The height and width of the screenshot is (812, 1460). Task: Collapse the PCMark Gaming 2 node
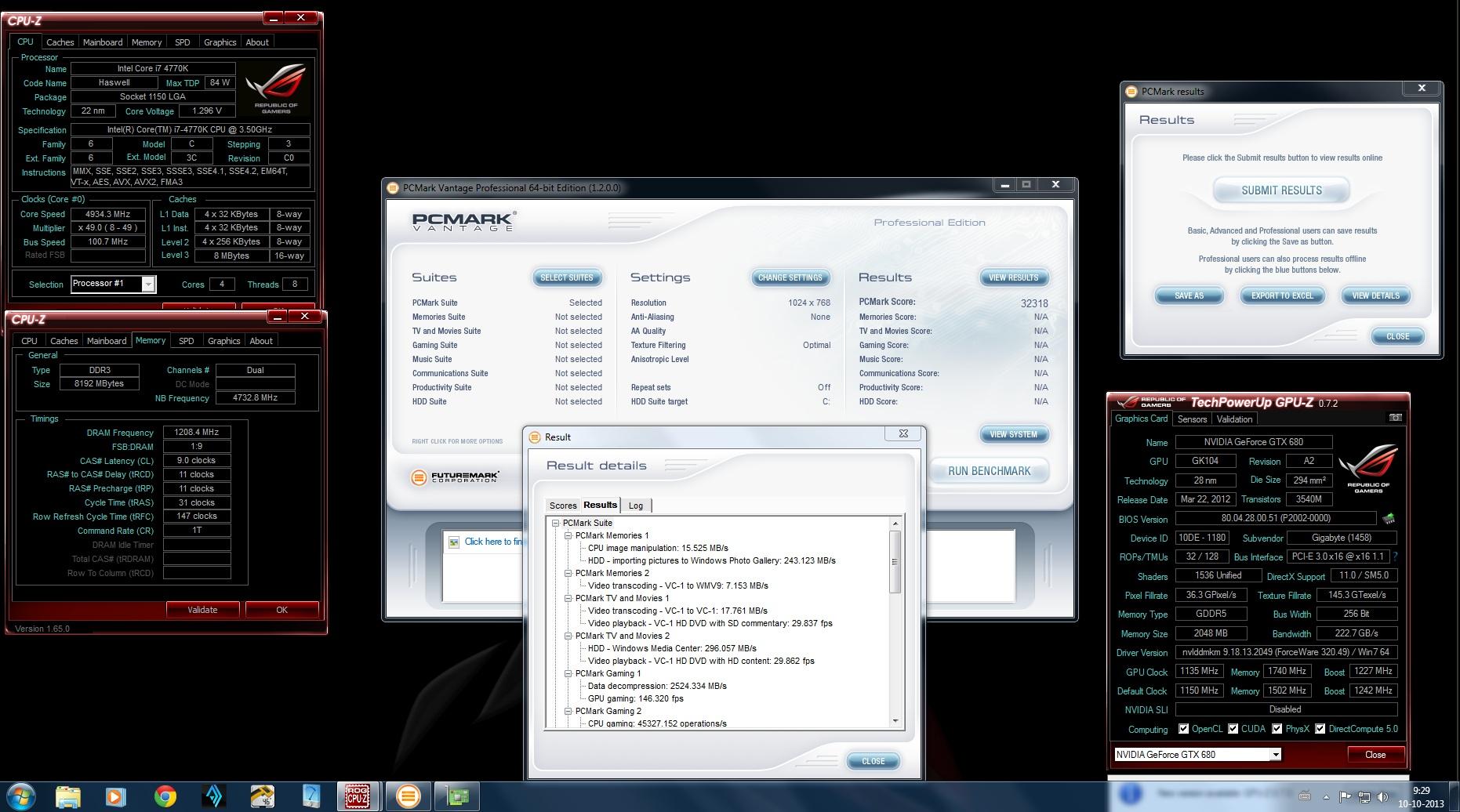[x=568, y=711]
